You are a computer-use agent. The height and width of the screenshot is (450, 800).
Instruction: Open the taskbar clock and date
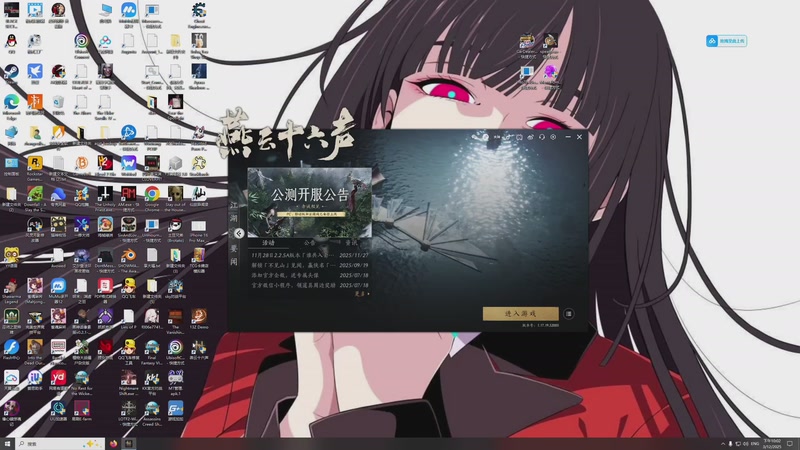click(x=772, y=444)
